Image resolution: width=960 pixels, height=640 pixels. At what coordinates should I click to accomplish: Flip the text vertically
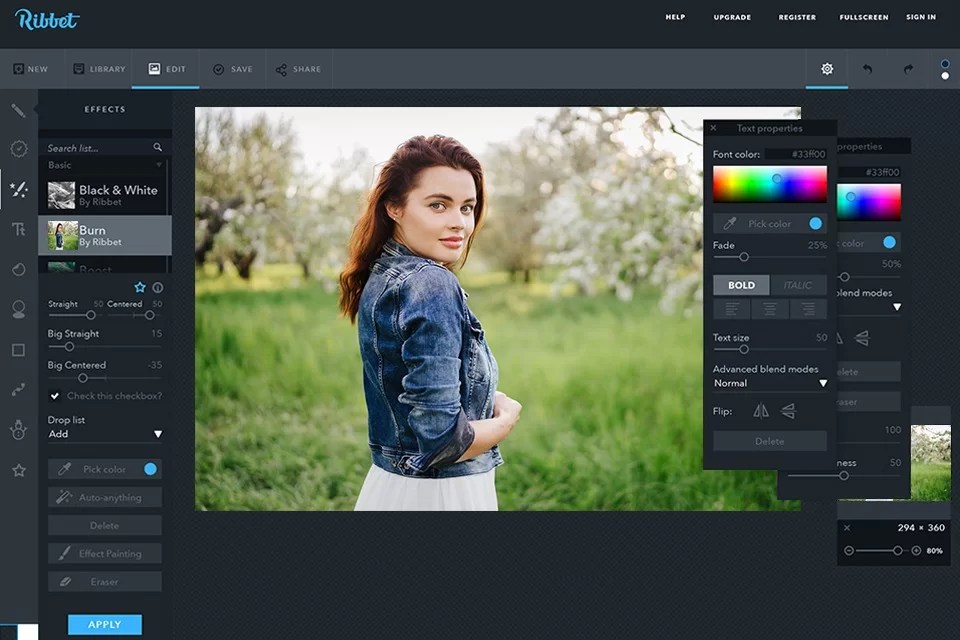click(x=790, y=410)
